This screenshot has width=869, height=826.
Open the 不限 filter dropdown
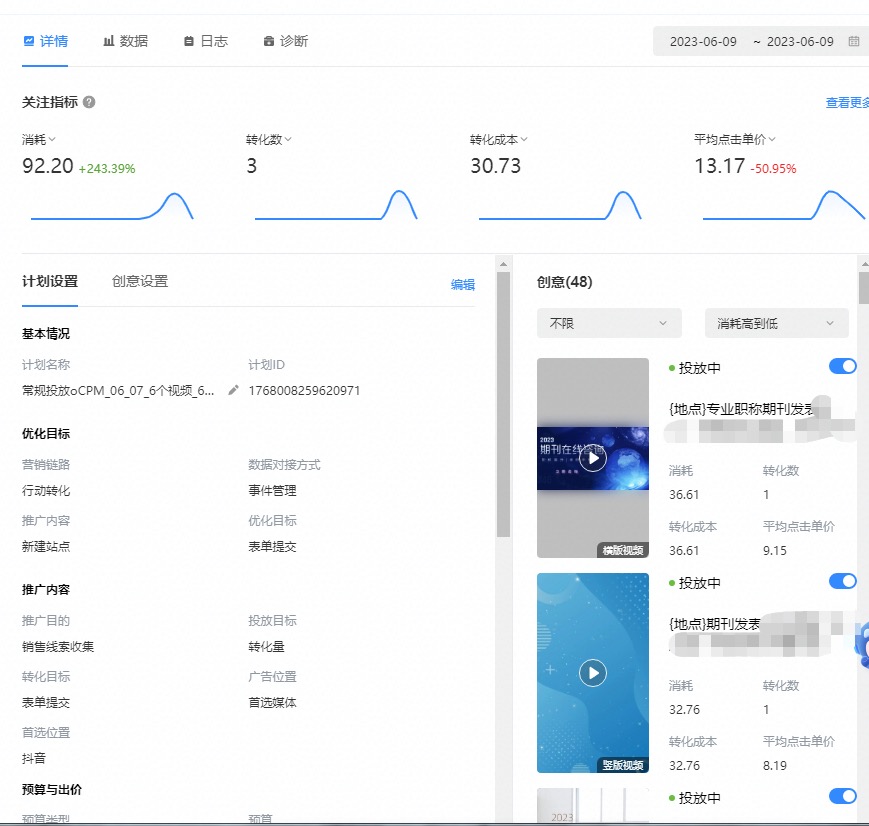click(x=609, y=323)
